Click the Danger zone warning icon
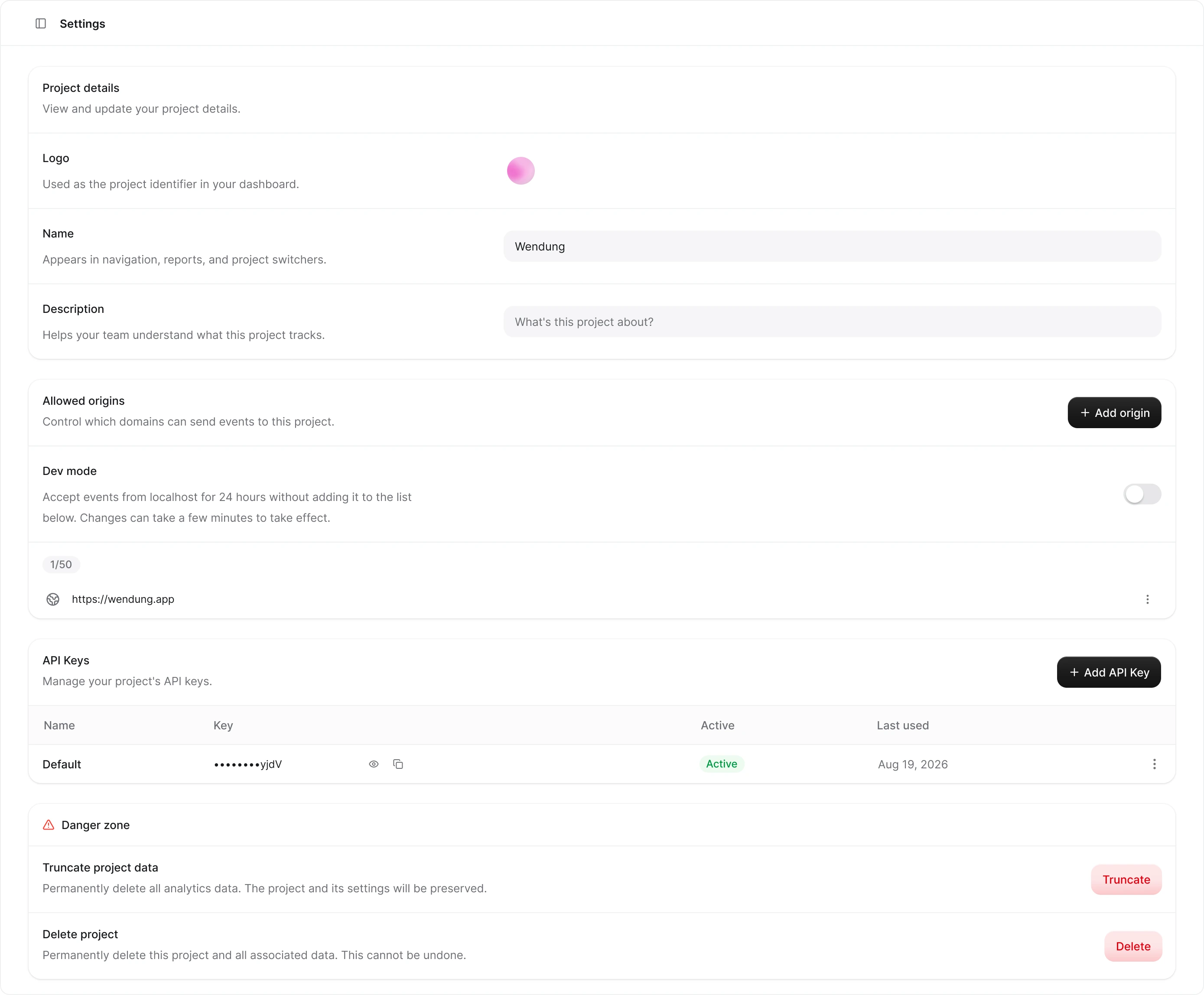Viewport: 1204px width, 995px height. (x=49, y=825)
